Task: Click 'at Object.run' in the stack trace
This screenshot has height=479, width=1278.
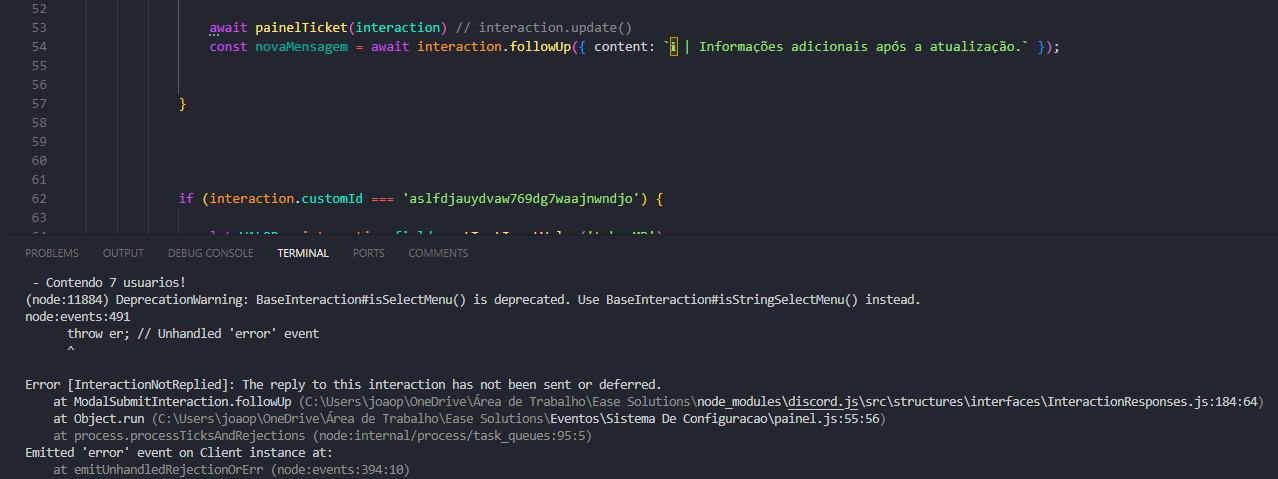Action: tap(99, 420)
